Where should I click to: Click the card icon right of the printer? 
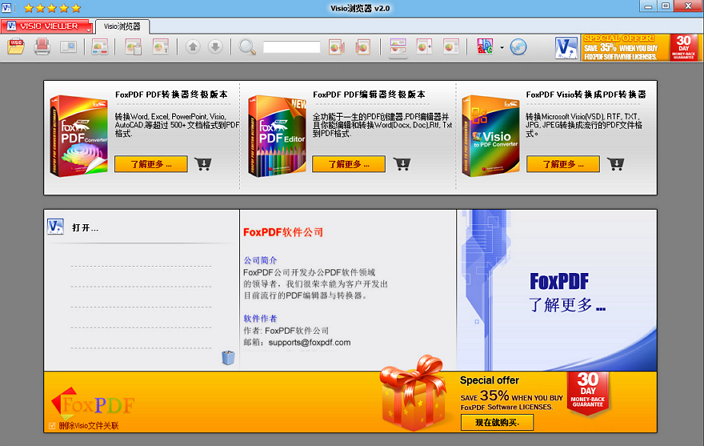point(68,47)
